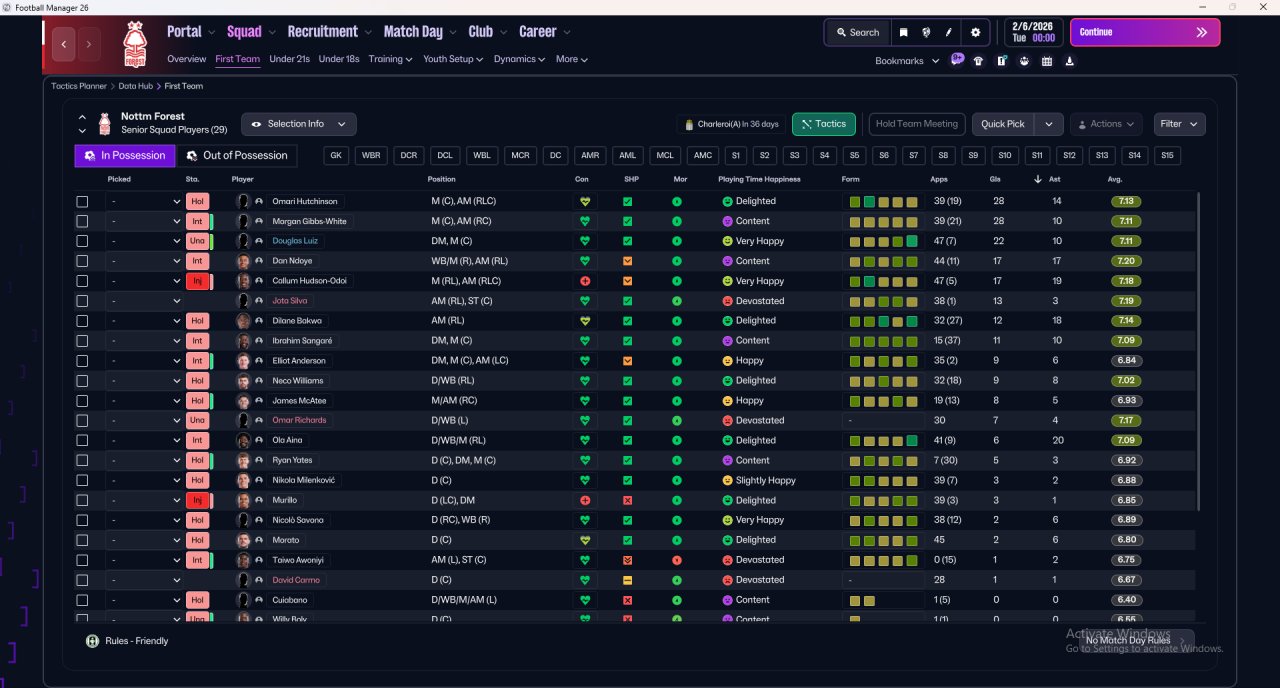Open the Filter dropdown
This screenshot has width=1280, height=688.
coord(1179,124)
